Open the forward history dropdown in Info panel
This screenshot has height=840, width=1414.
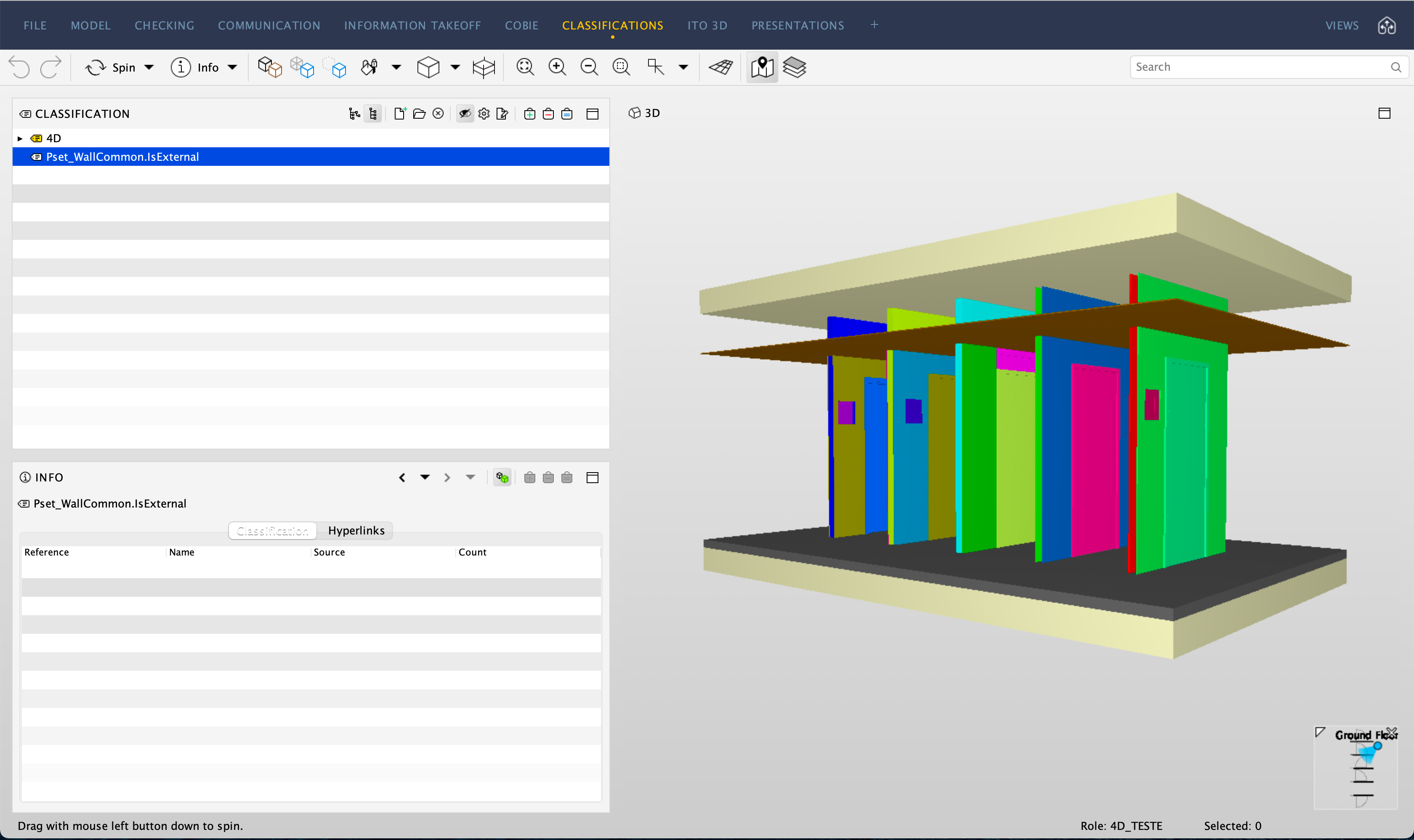click(x=470, y=478)
